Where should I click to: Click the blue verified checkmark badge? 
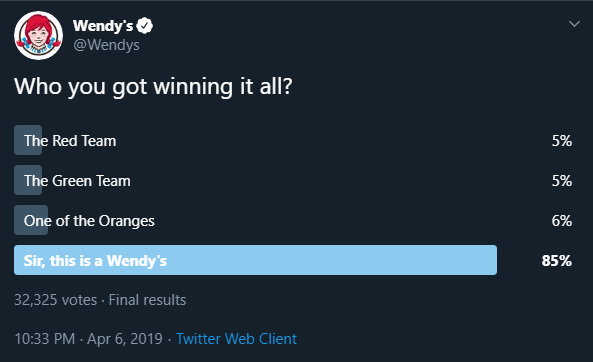coord(145,26)
